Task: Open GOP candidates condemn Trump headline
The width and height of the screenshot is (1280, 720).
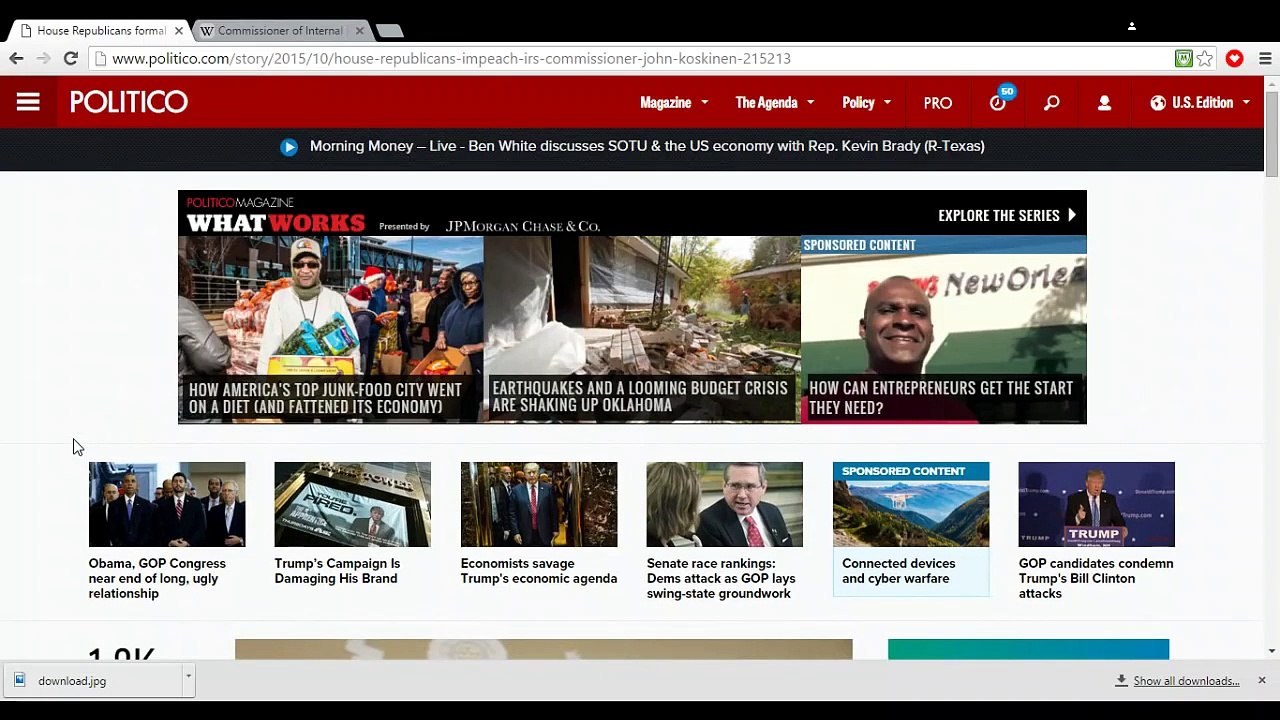Action: pyautogui.click(x=1096, y=578)
